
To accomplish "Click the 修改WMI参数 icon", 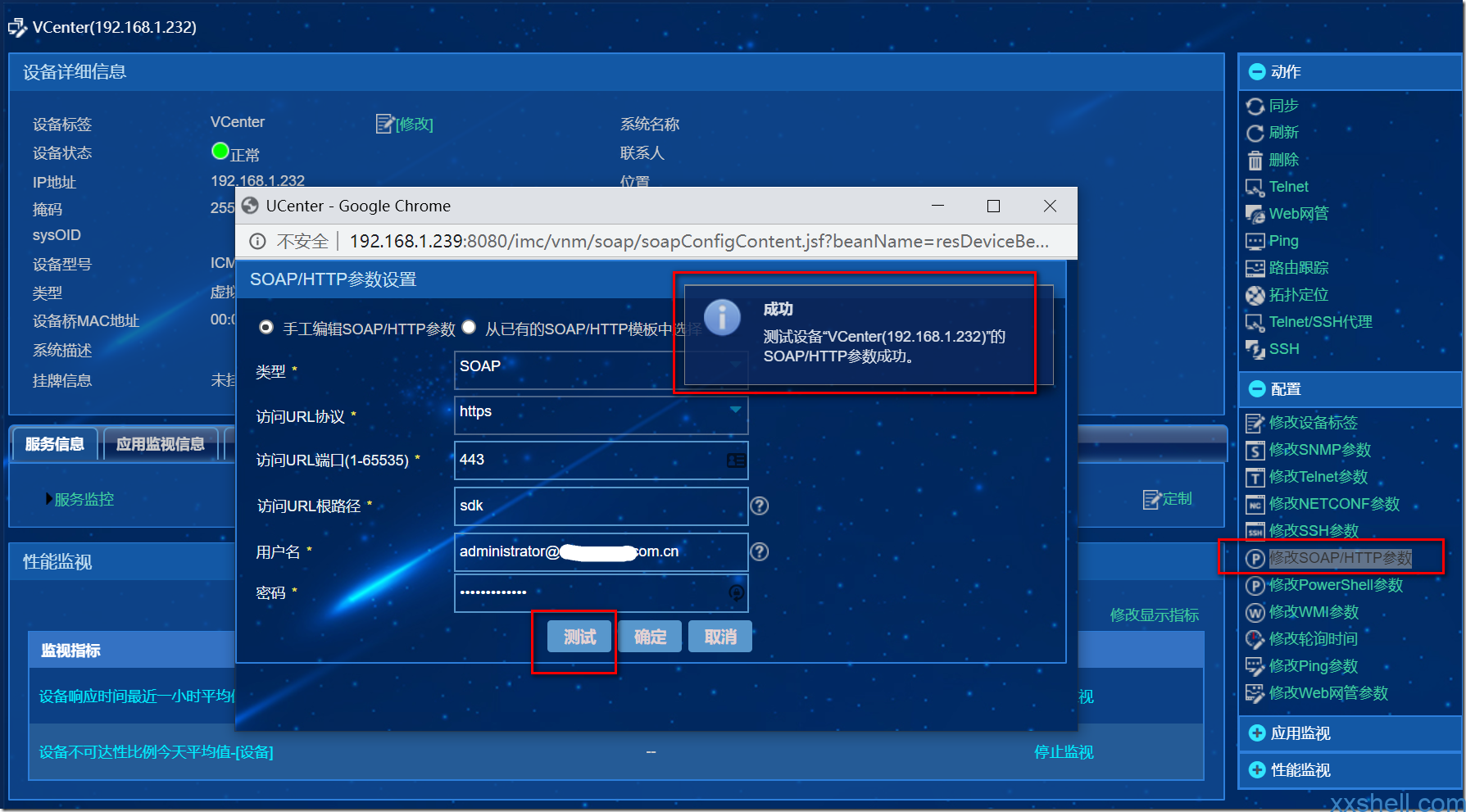I will click(x=1255, y=613).
